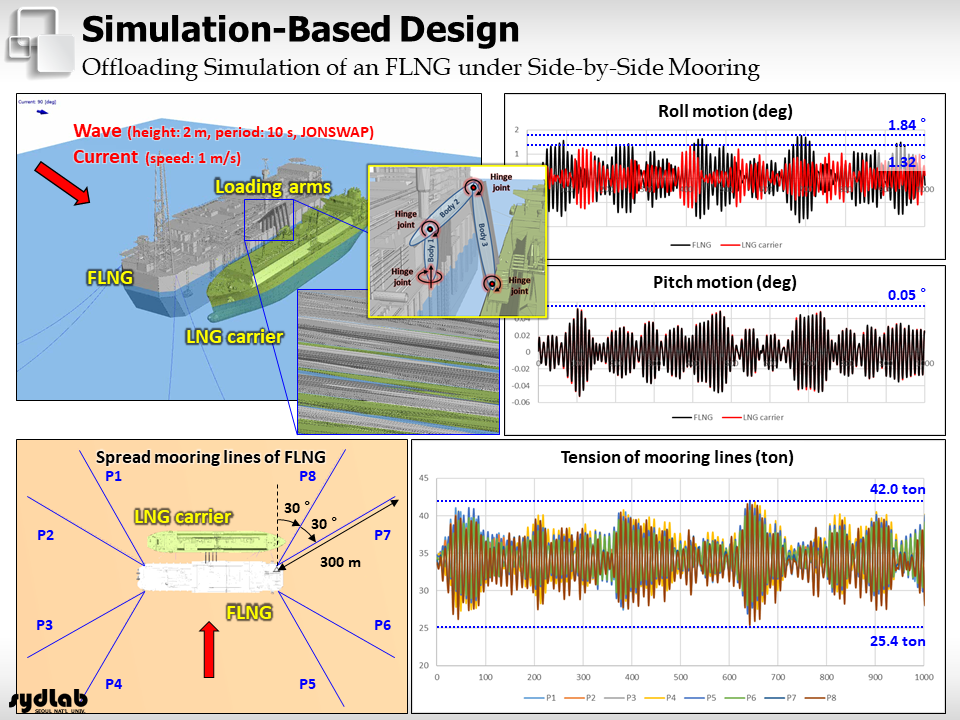960x720 pixels.
Task: Click the 'LNG carrier' label in the mooring diagram
Action: pyautogui.click(x=183, y=517)
